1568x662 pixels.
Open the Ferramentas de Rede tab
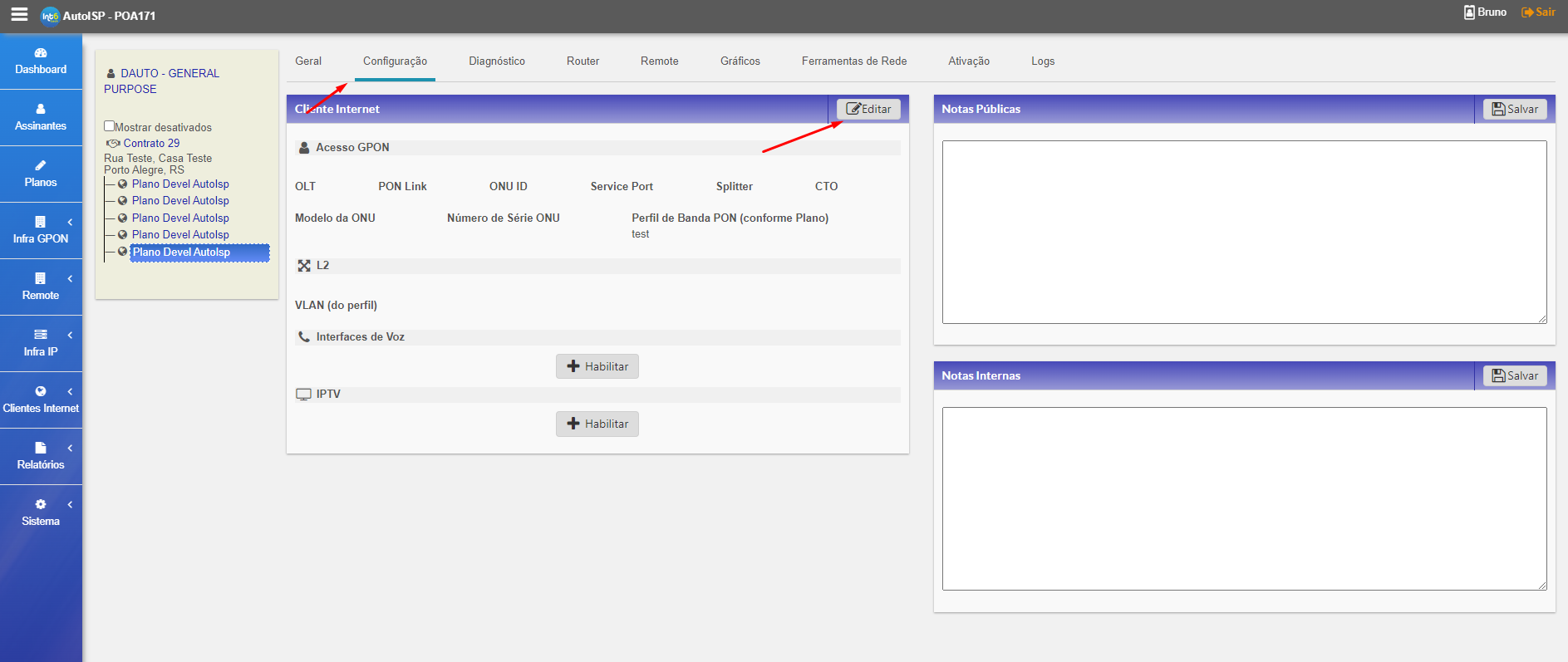(x=853, y=61)
